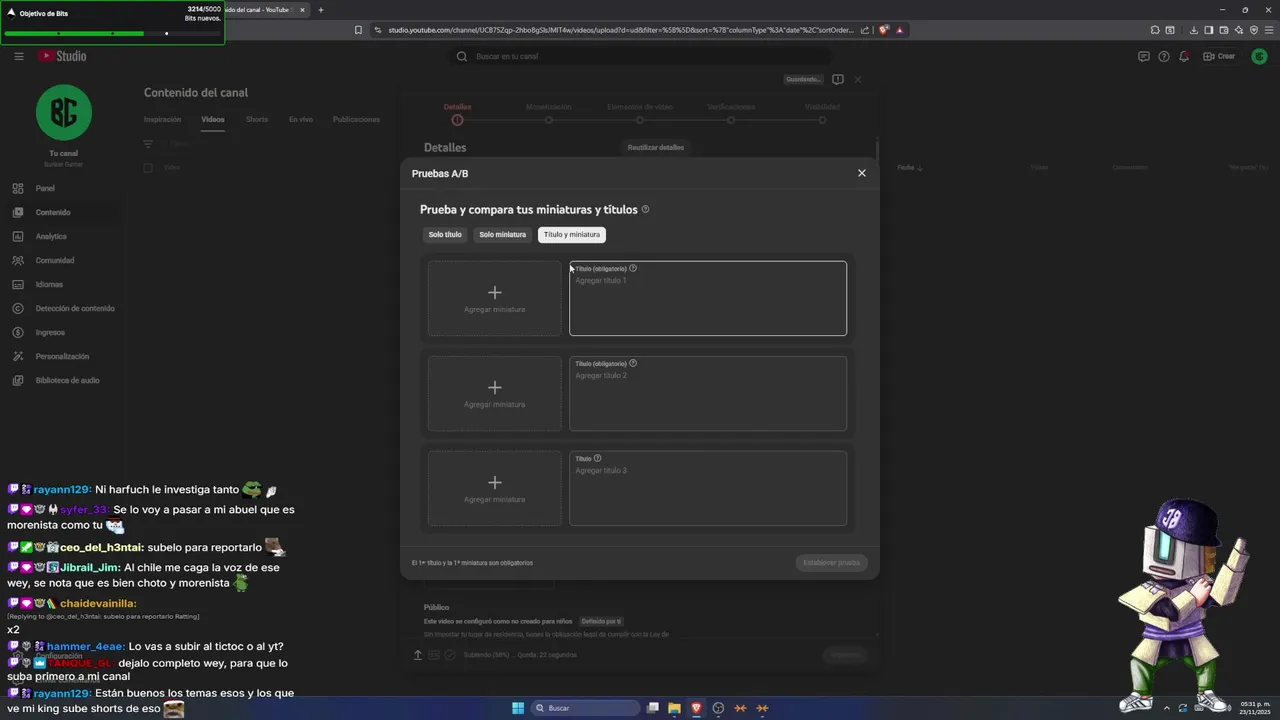This screenshot has width=1280, height=720.
Task: Focus the Agregar título 1 field
Action: click(x=708, y=298)
